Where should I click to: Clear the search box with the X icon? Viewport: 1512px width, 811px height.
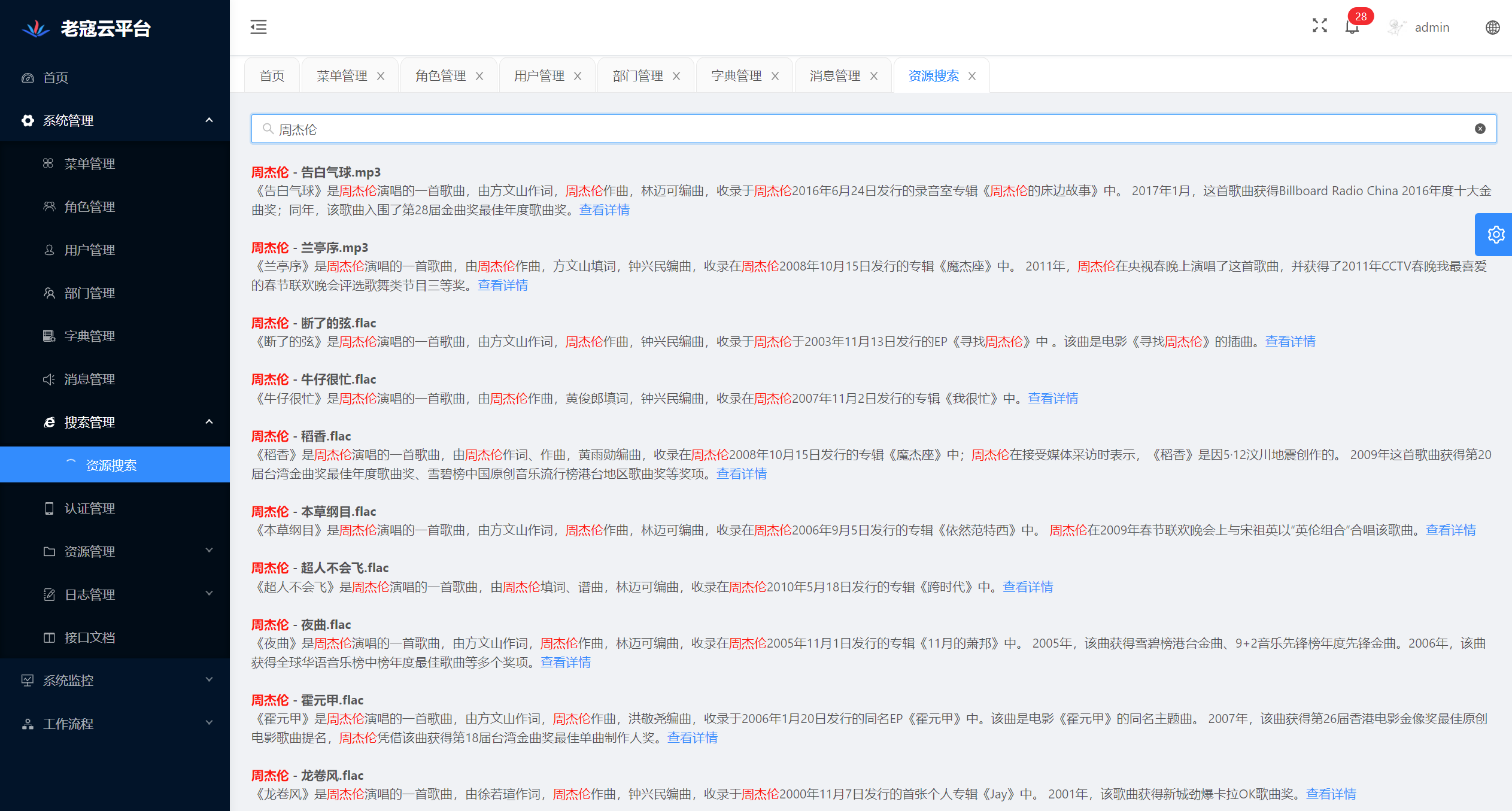pos(1480,129)
